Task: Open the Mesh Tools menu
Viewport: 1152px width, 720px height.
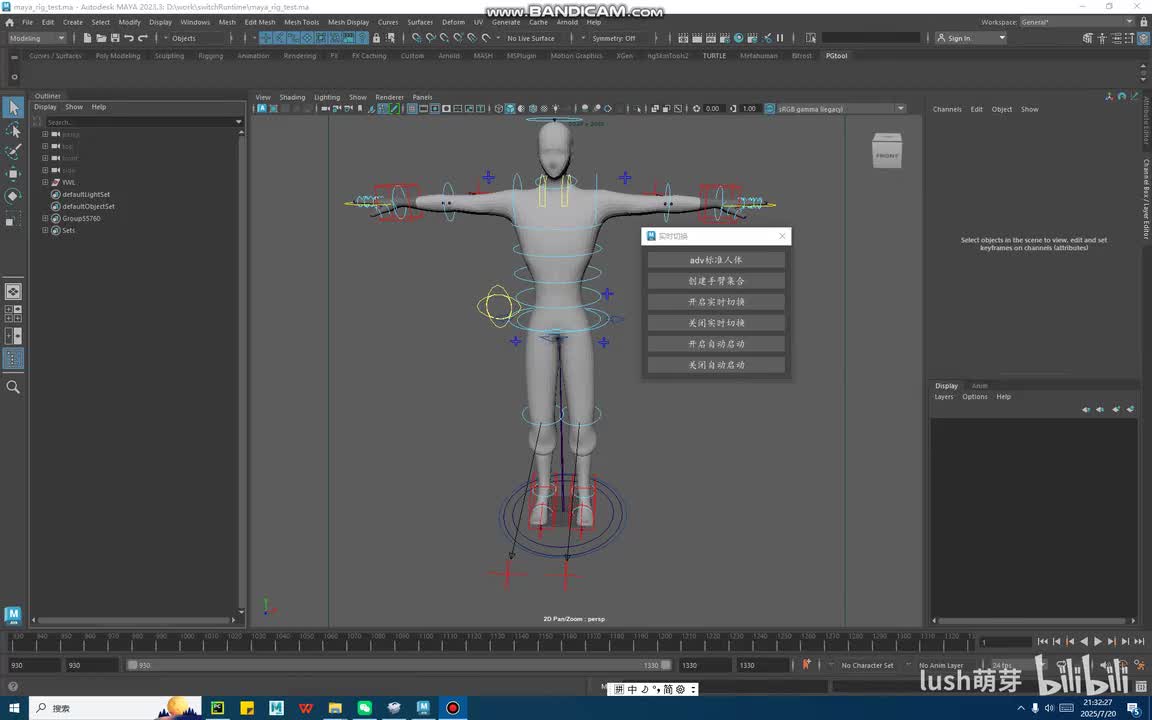Action: (x=301, y=22)
